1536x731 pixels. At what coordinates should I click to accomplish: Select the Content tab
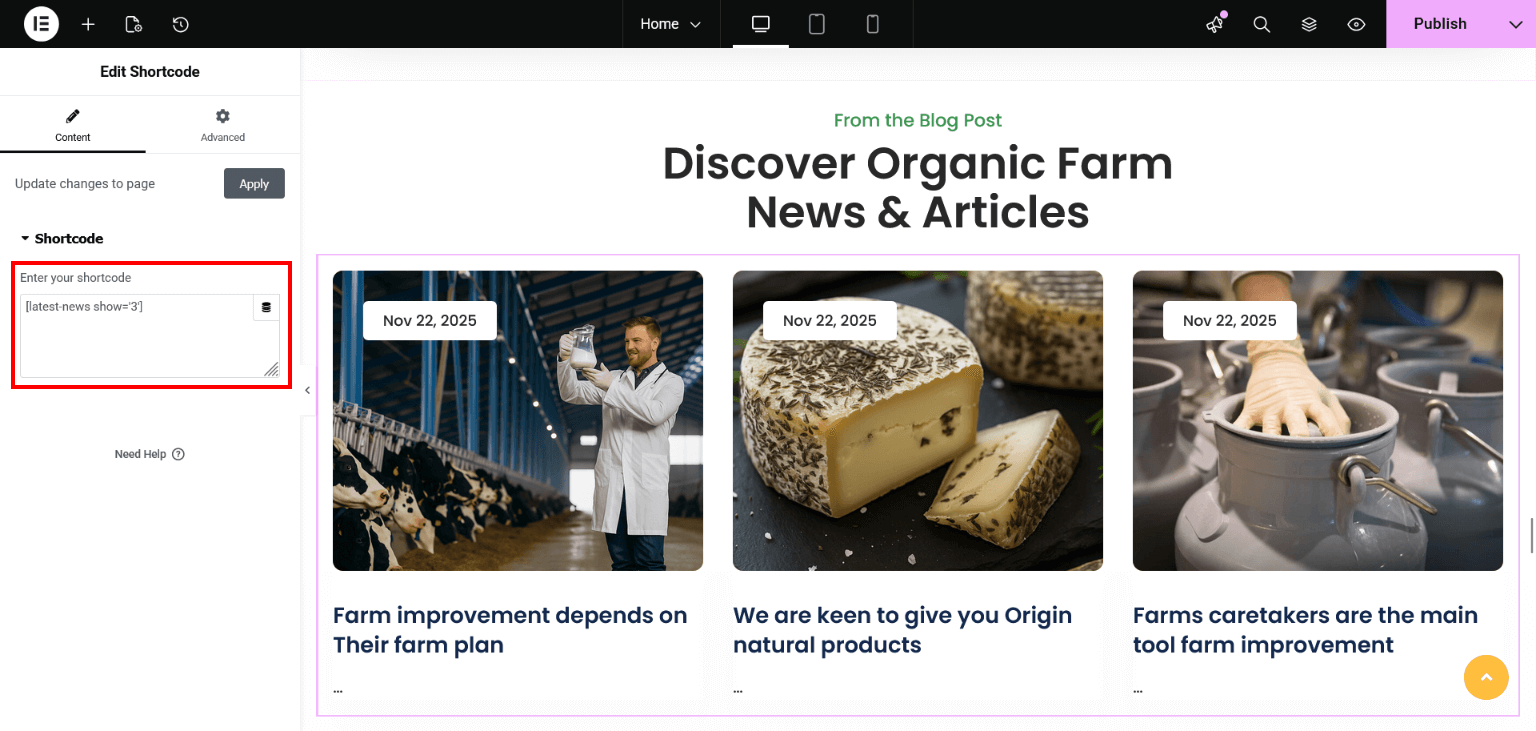73,125
